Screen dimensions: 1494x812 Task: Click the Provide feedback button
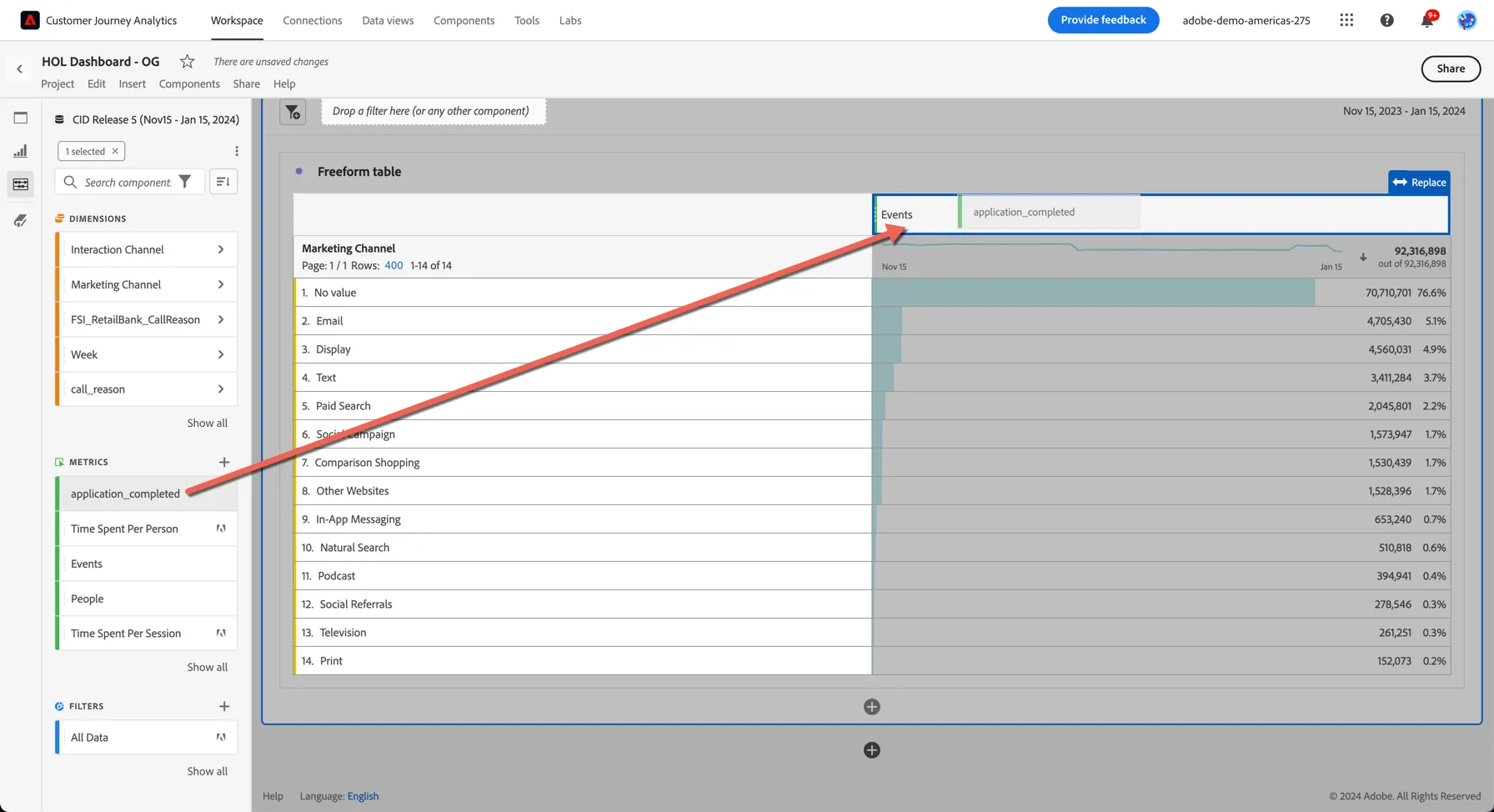pyautogui.click(x=1103, y=20)
